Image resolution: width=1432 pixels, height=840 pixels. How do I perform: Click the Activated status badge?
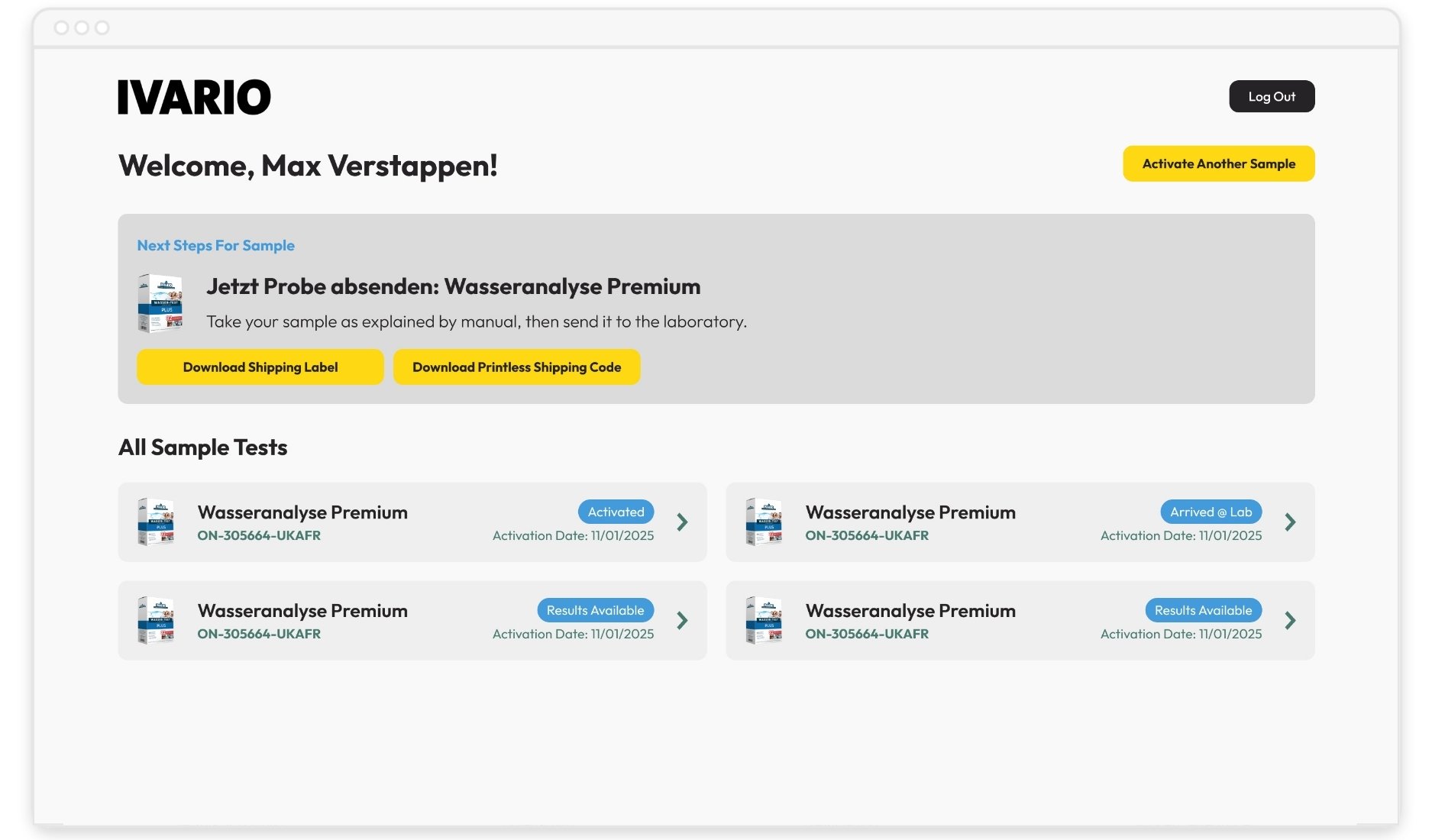[616, 512]
